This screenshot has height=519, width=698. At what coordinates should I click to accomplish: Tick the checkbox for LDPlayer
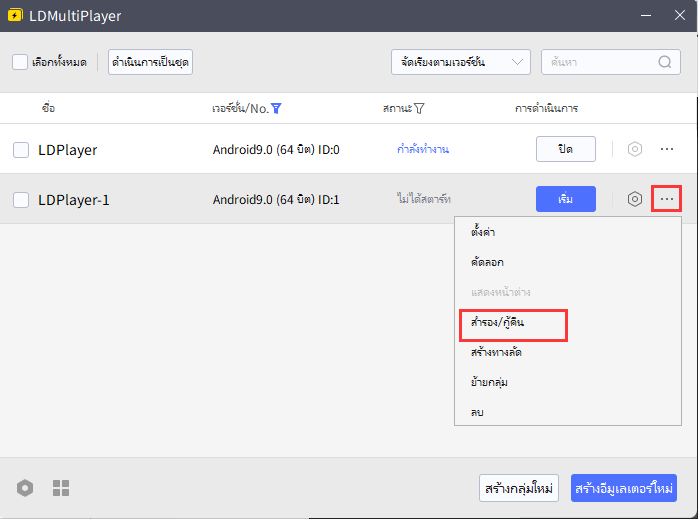pos(21,150)
